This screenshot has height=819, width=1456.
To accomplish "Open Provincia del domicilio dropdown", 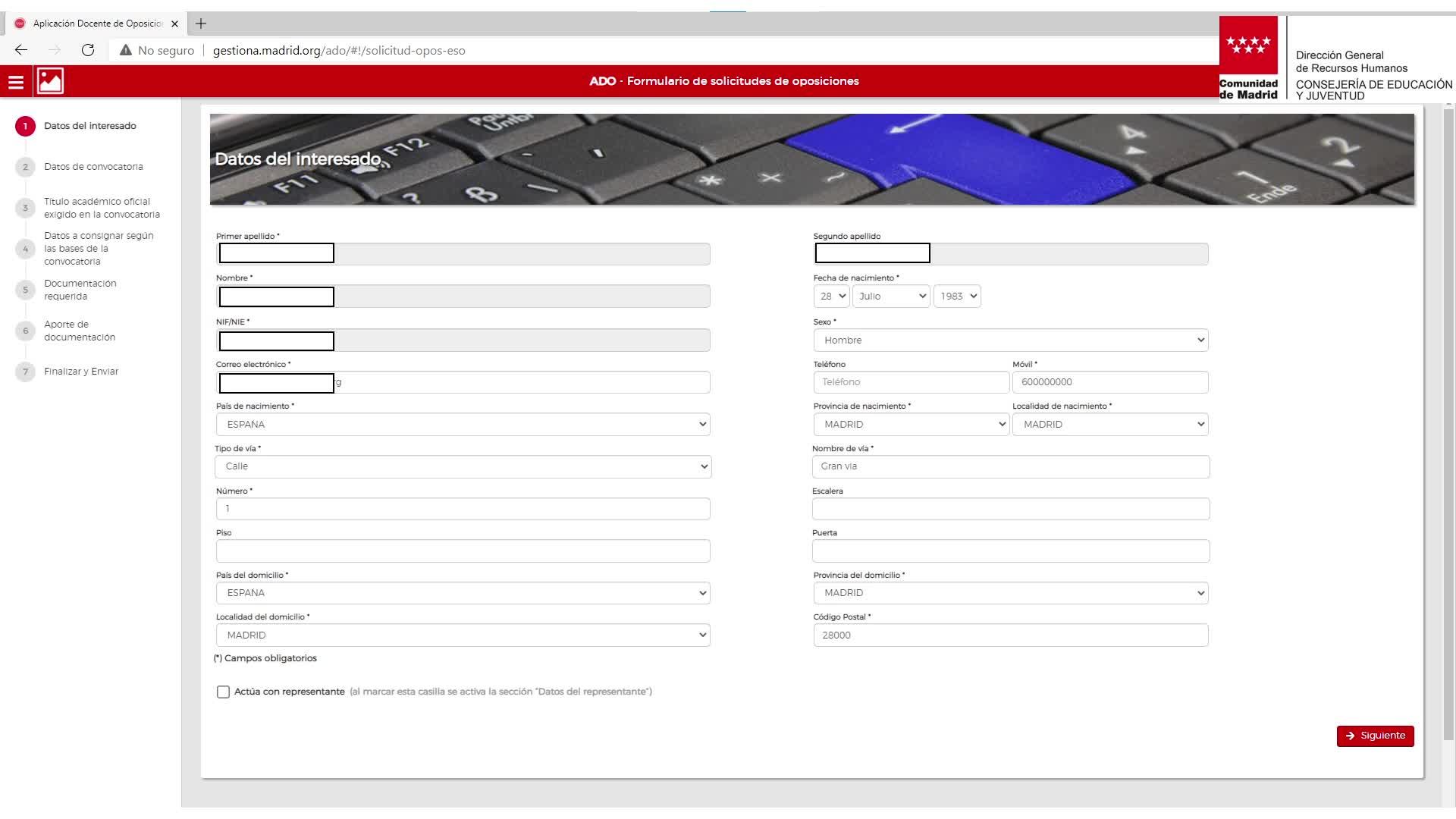I will pos(1010,593).
